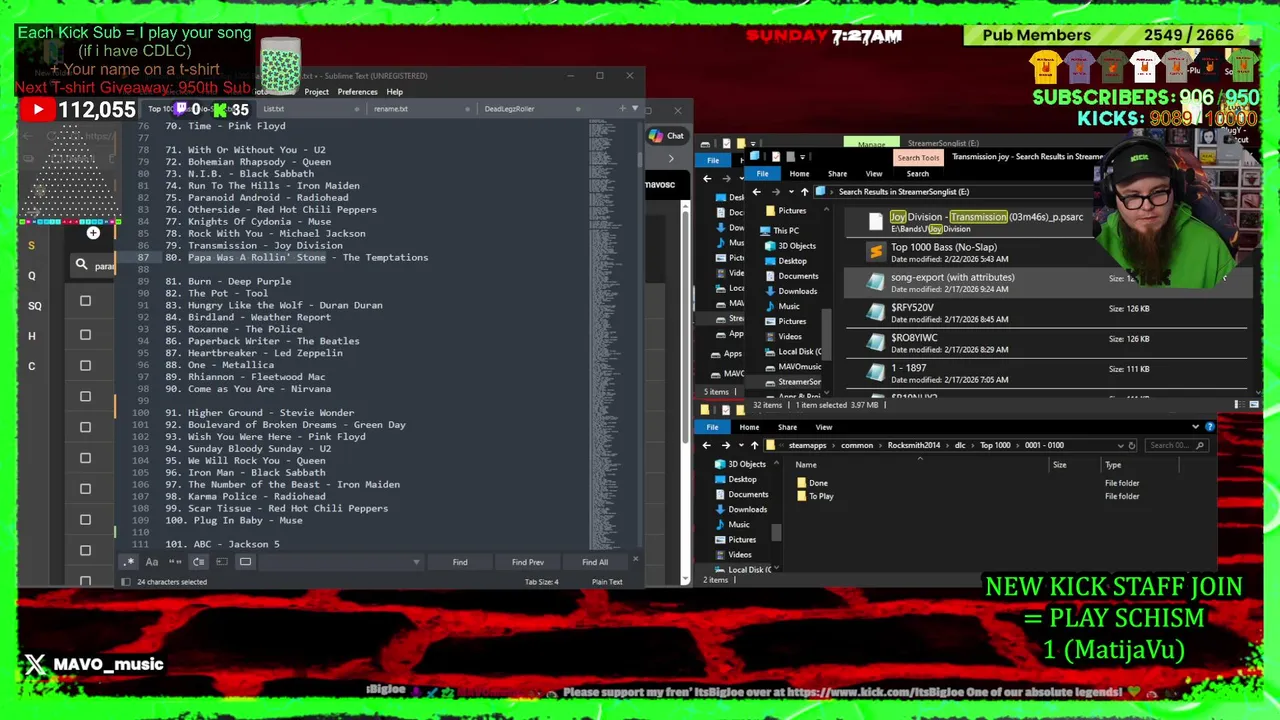Switch to large icons view in status bar
Screen dimensions: 1280x720
click(x=1254, y=405)
